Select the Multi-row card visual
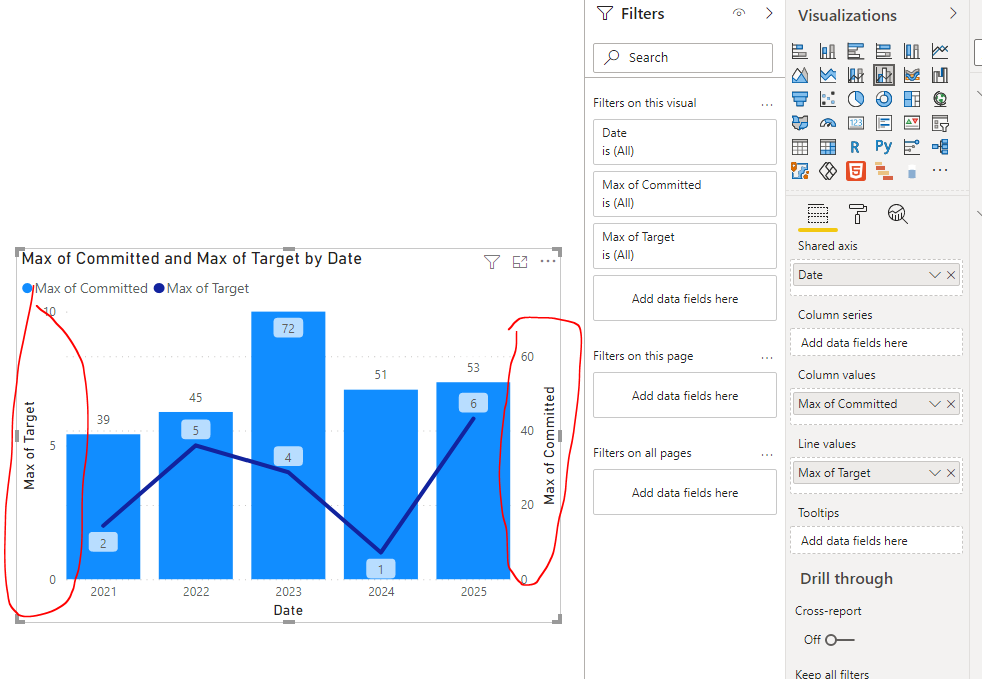The image size is (982, 679). point(884,123)
